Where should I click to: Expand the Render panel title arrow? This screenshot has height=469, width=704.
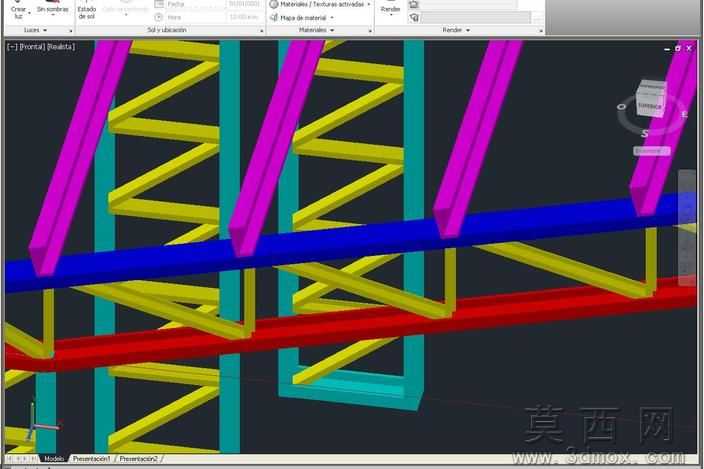coord(468,30)
